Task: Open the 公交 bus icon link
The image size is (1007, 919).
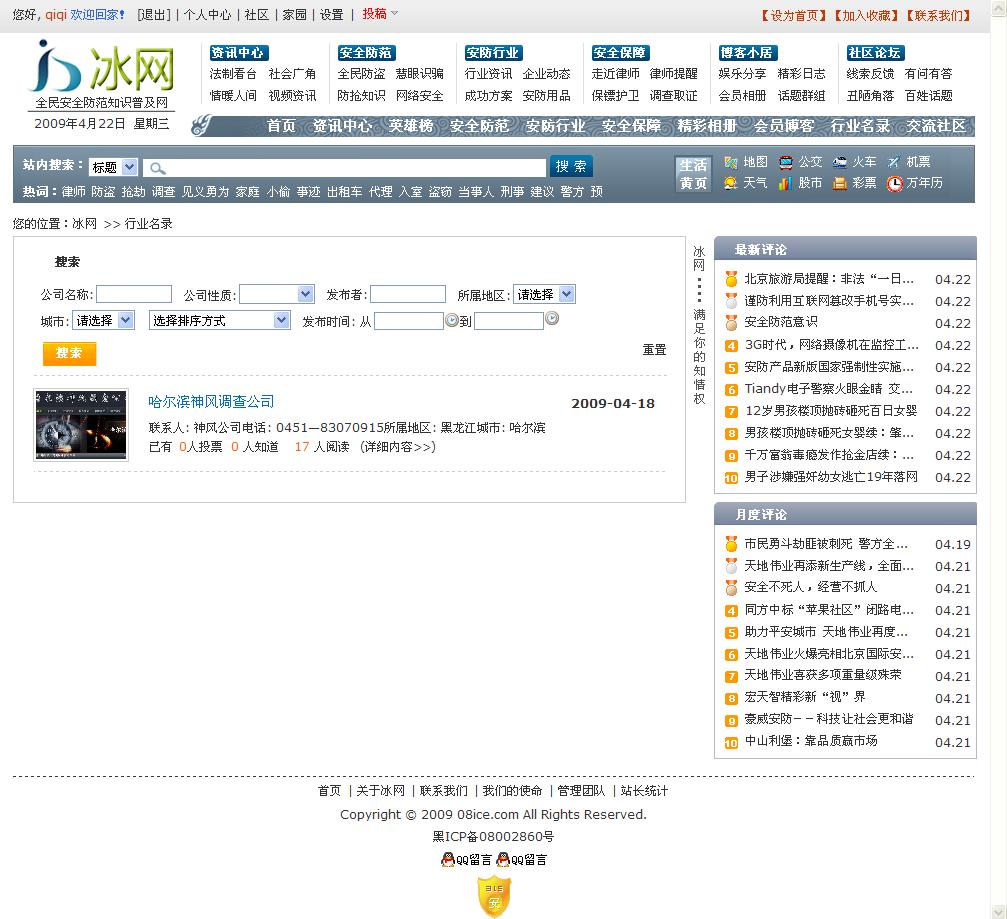Action: click(785, 162)
